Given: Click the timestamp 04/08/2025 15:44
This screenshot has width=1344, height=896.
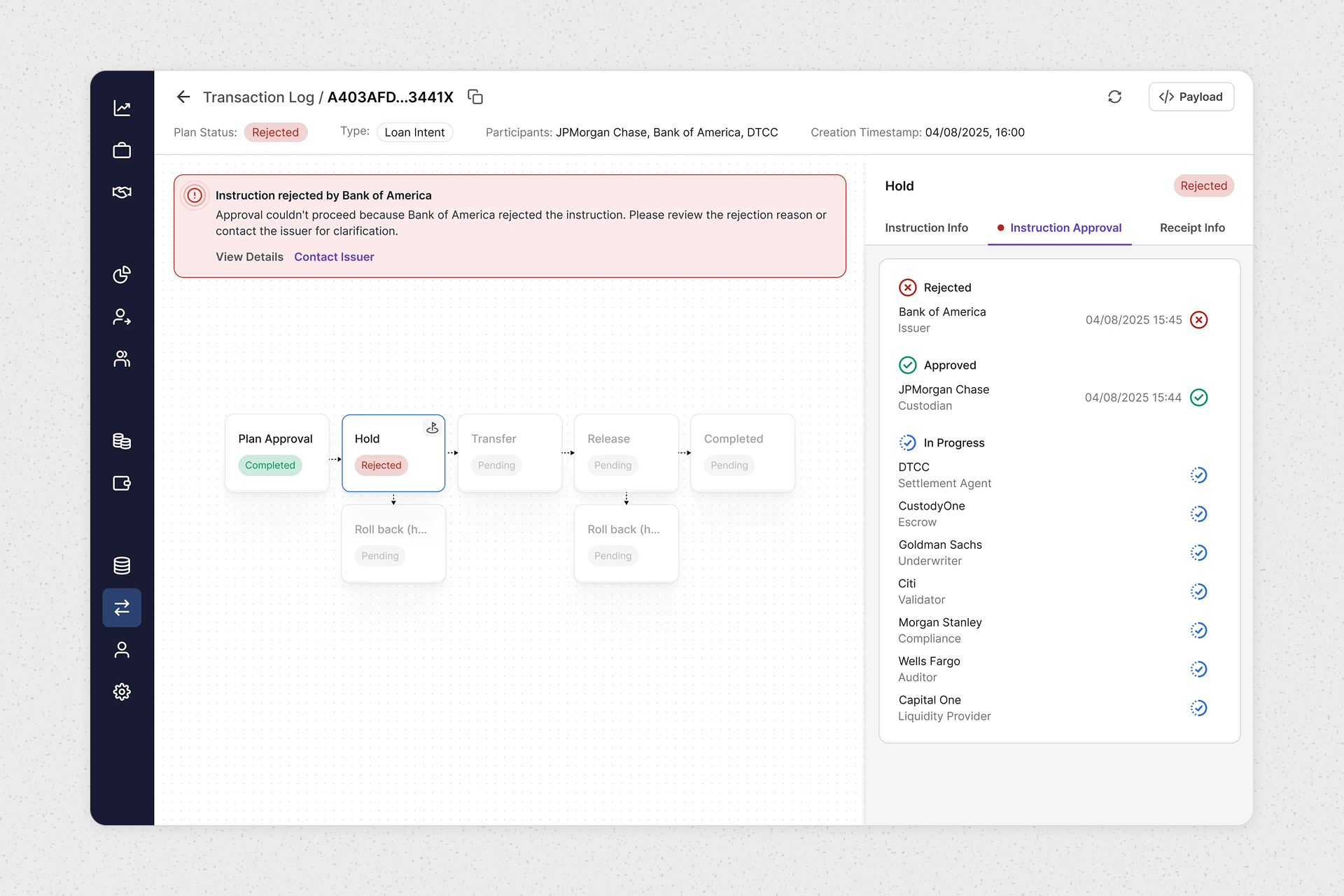Looking at the screenshot, I should pos(1133,398).
